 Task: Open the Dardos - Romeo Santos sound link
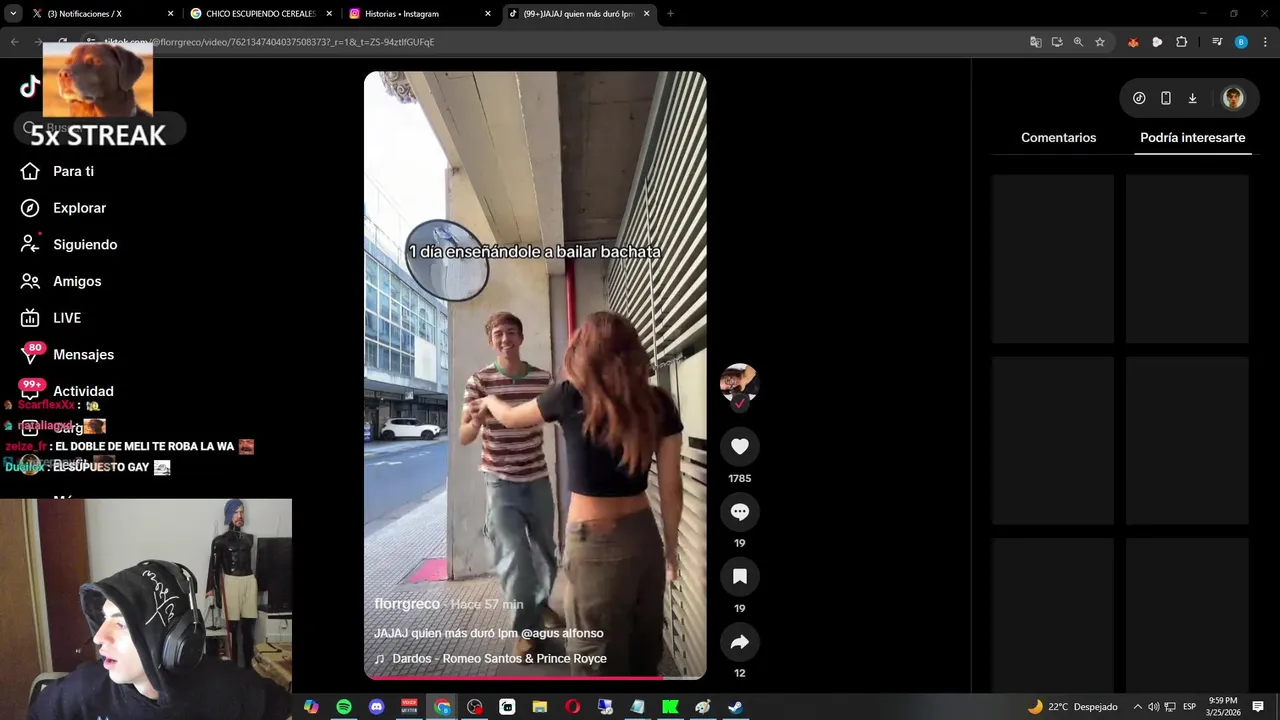490,659
